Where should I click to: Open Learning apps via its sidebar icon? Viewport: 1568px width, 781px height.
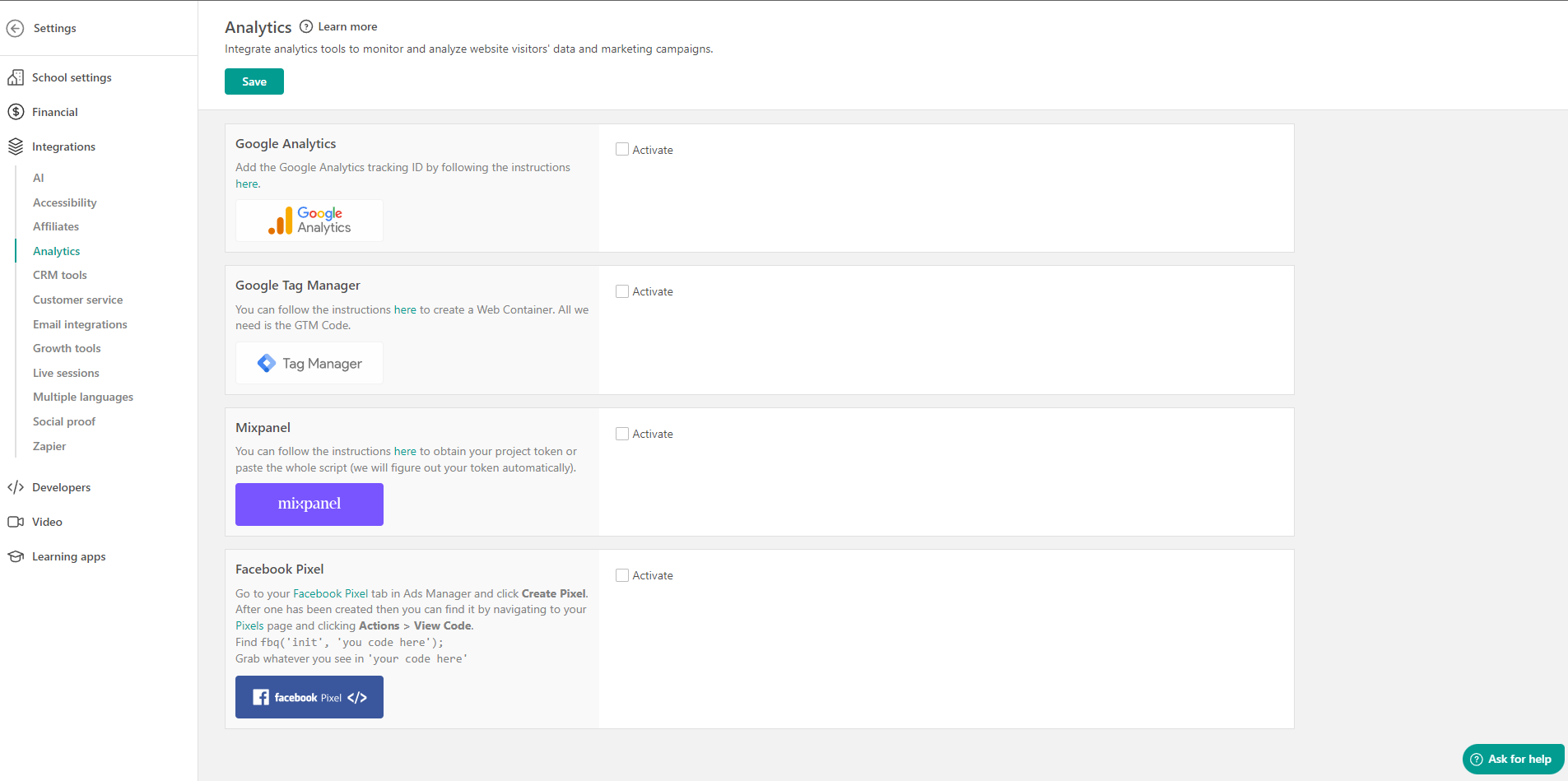[x=16, y=556]
